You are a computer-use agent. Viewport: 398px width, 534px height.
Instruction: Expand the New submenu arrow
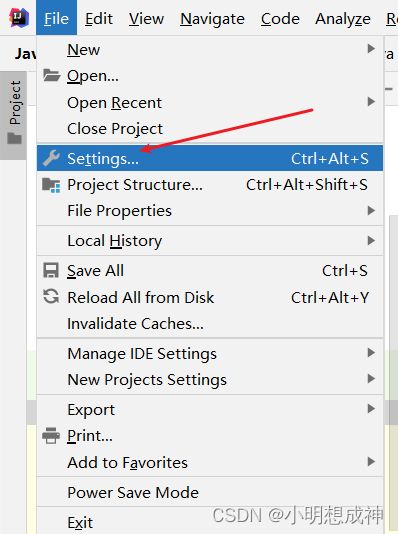(371, 49)
